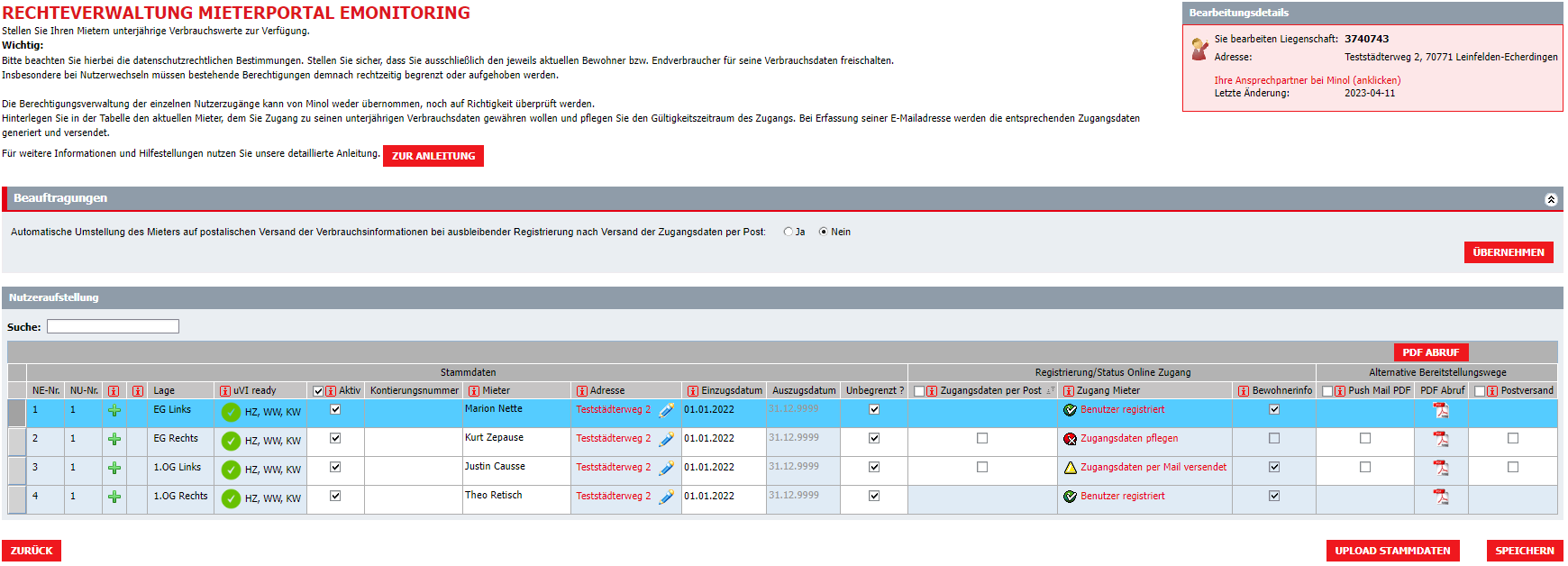This screenshot has height=566, width=1568.
Task: Click the info icon next to uVI ready header
Action: (225, 391)
